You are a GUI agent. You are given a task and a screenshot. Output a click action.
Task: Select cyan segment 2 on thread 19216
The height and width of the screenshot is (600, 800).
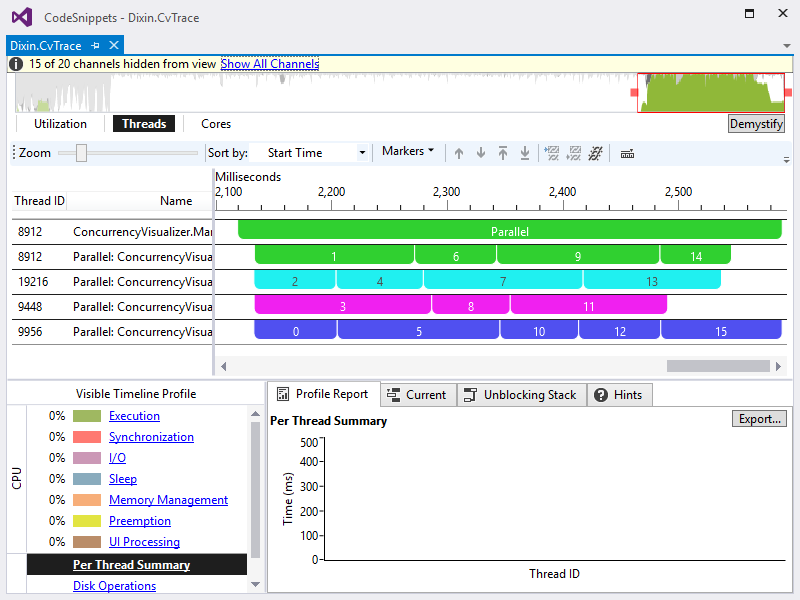tap(295, 280)
